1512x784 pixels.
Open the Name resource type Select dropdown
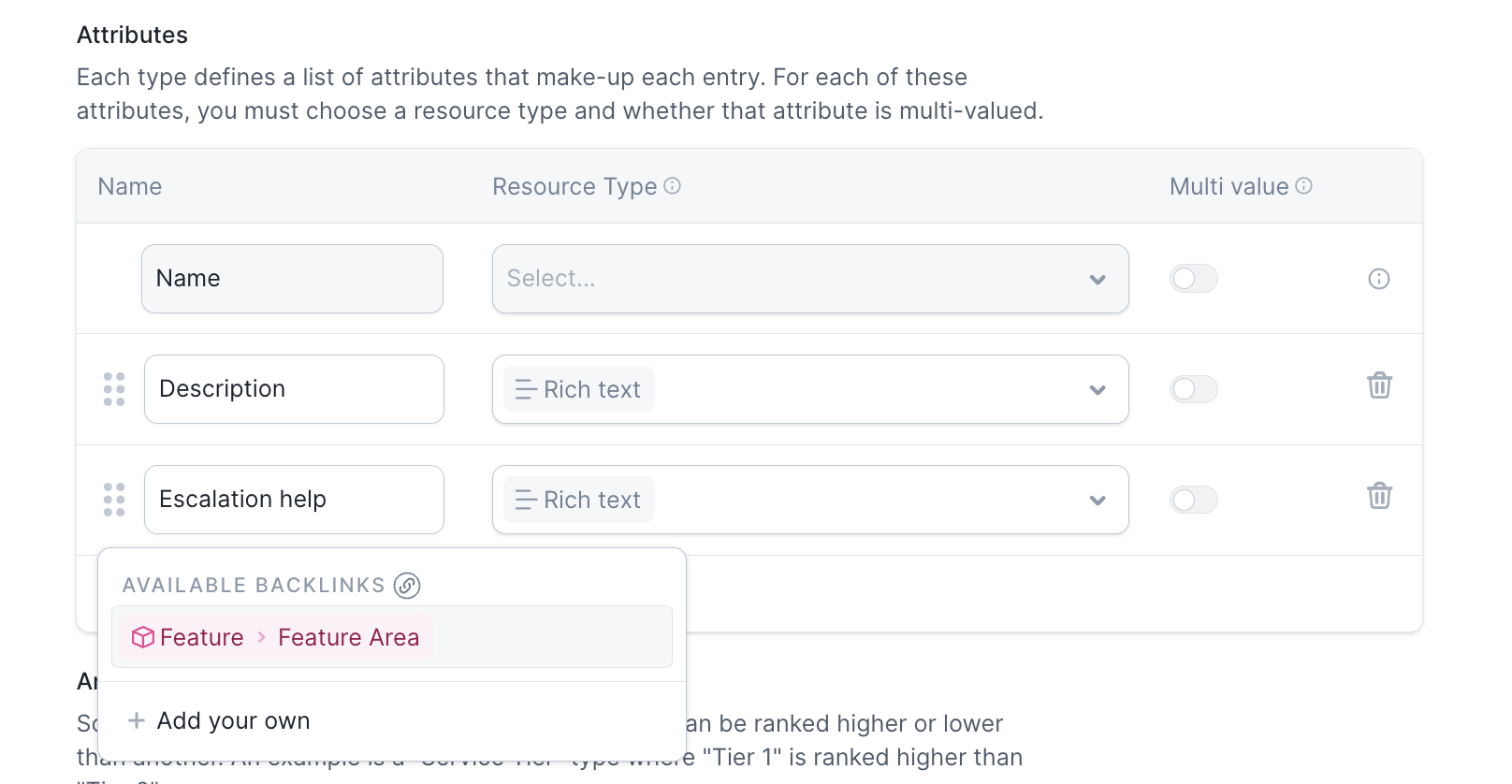[809, 279]
